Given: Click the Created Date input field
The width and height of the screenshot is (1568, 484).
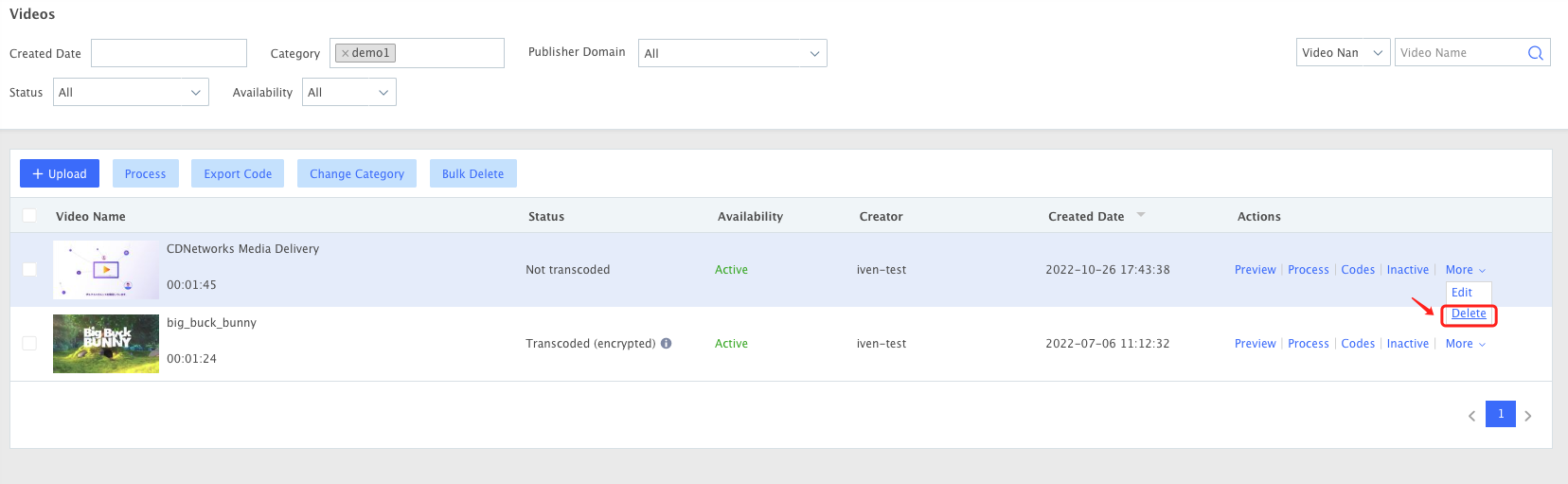Looking at the screenshot, I should click(x=169, y=53).
